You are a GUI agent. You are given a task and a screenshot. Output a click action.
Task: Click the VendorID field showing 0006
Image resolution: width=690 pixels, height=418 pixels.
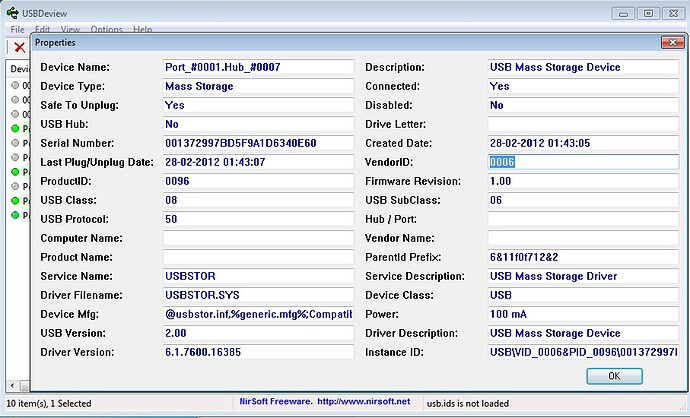point(583,162)
